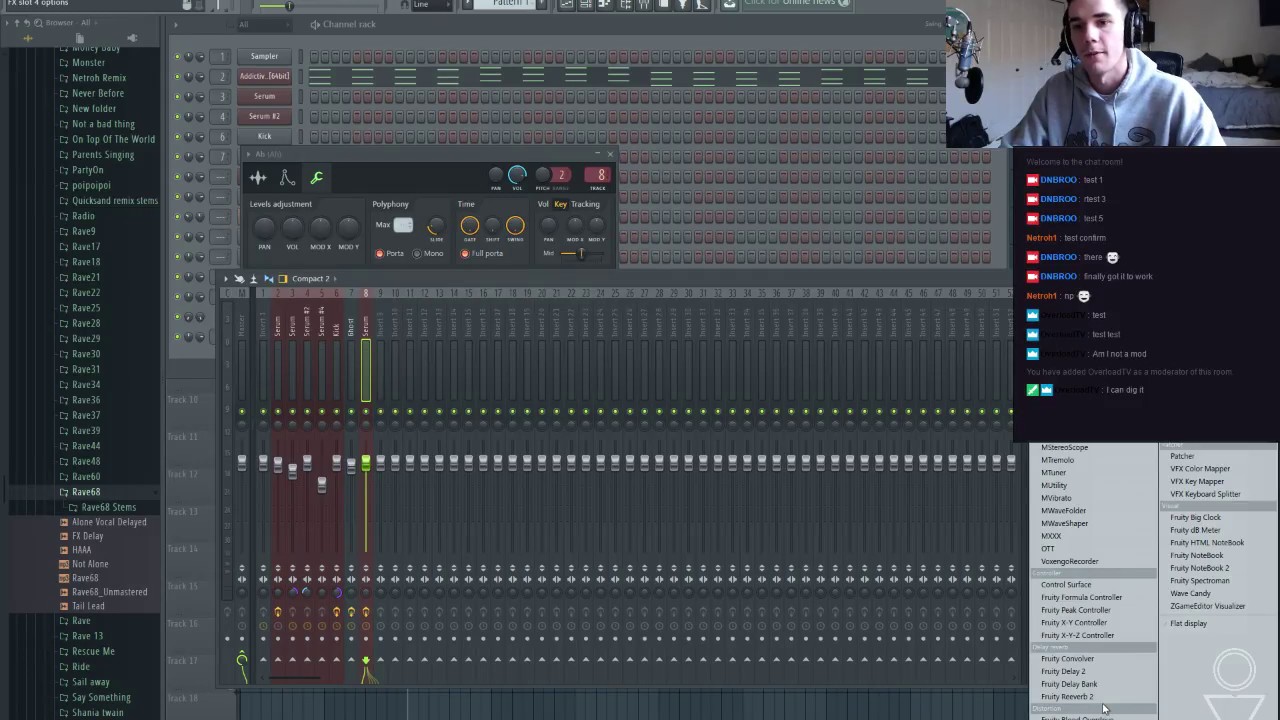Click "Click for online news" toolbar button
Viewport: 1280px width, 720px height.
795,3
